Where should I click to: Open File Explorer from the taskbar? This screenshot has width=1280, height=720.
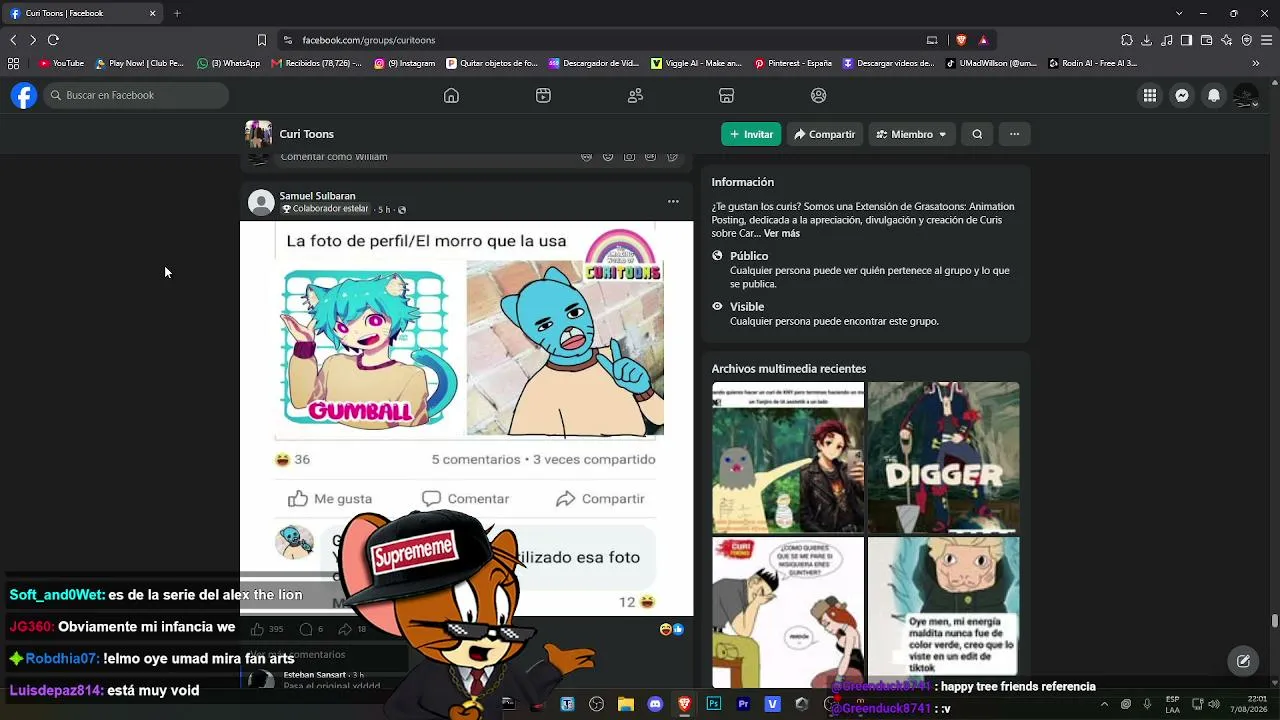point(626,704)
